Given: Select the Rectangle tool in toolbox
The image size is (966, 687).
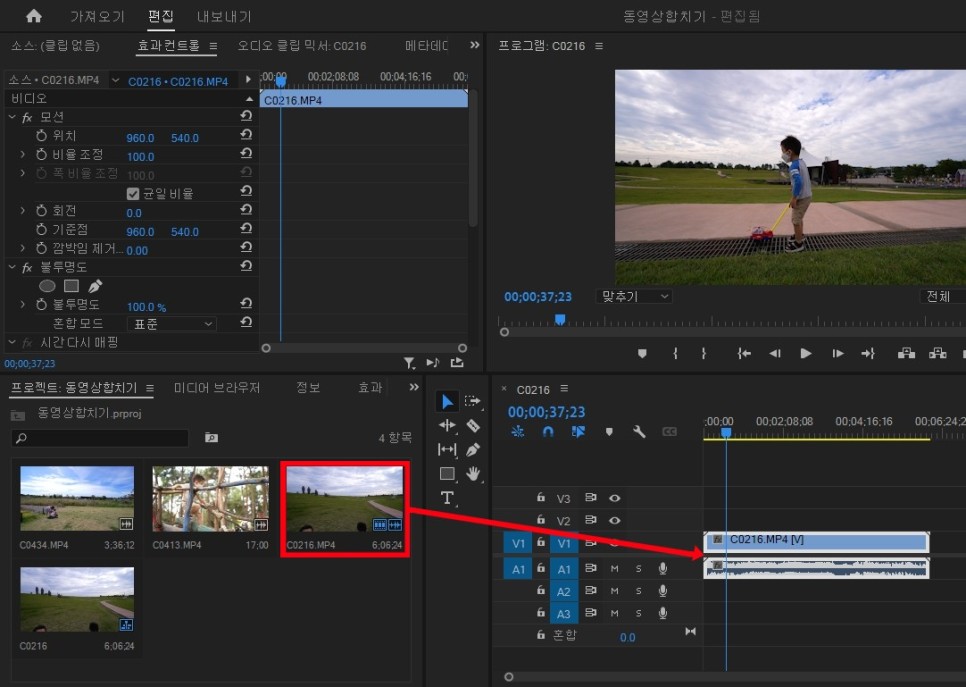Looking at the screenshot, I should 447,473.
